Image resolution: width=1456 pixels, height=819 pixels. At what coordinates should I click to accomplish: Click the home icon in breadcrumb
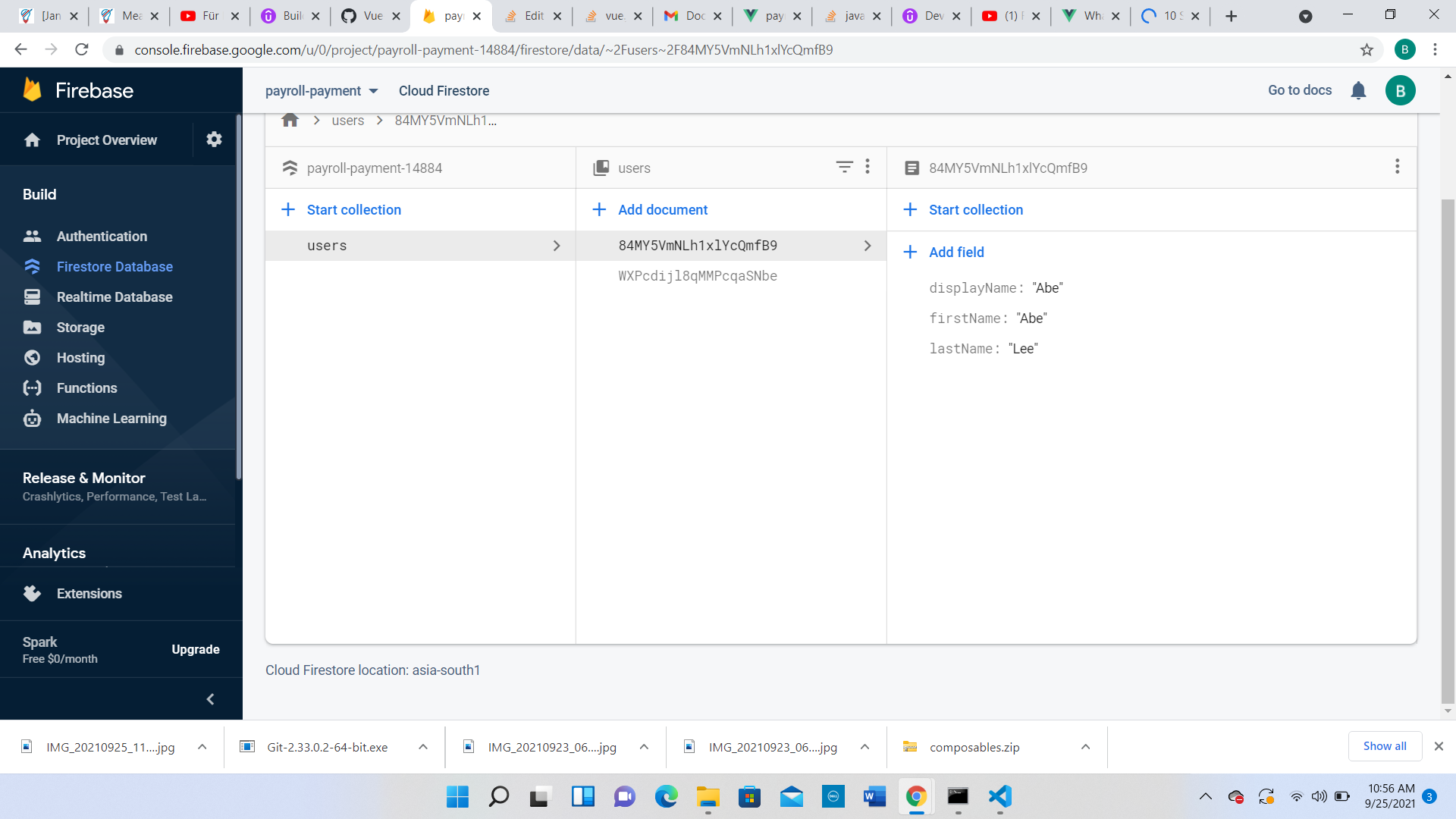click(x=290, y=121)
